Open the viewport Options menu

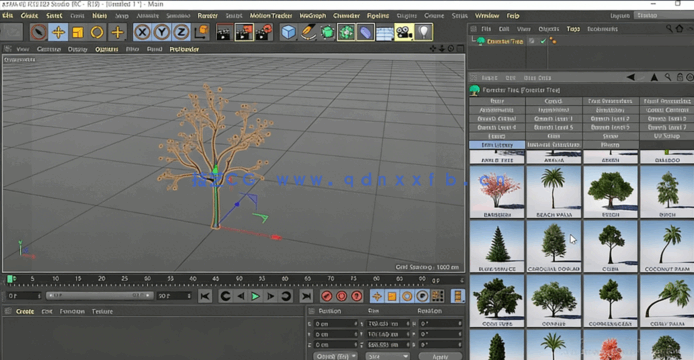(107, 49)
